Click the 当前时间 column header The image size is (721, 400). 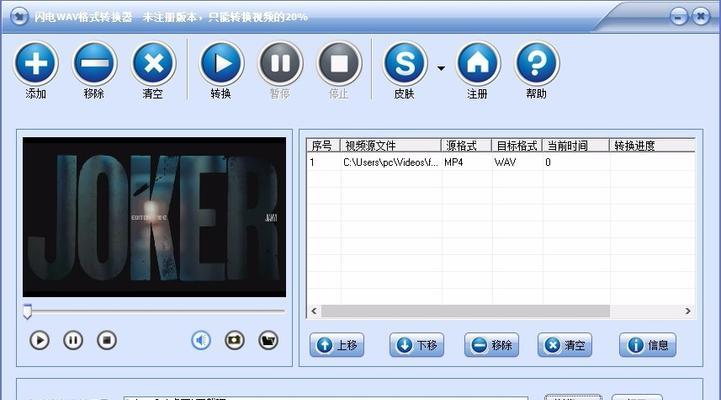pos(576,146)
